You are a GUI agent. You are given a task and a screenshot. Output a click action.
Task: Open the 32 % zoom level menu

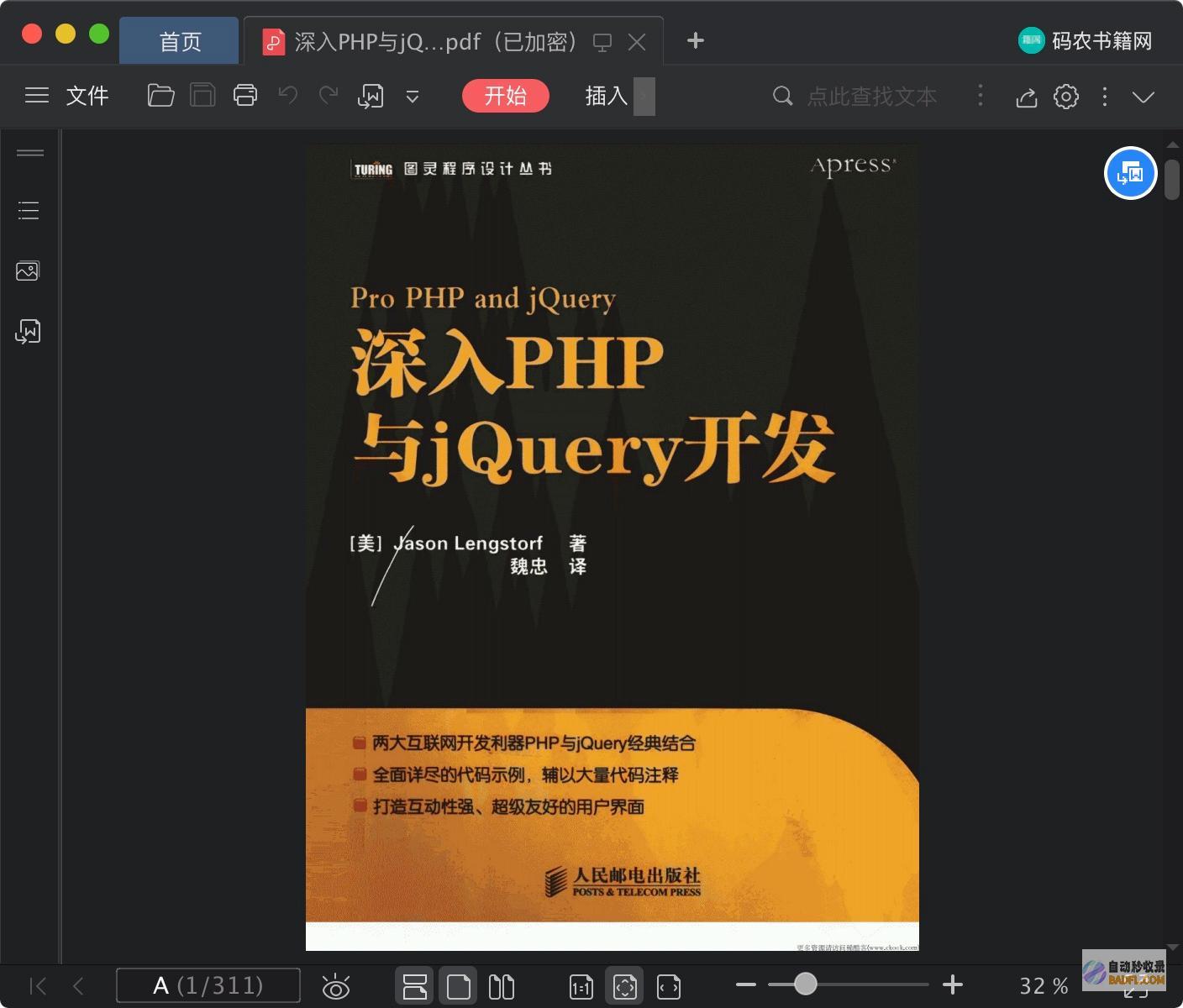click(x=1044, y=985)
